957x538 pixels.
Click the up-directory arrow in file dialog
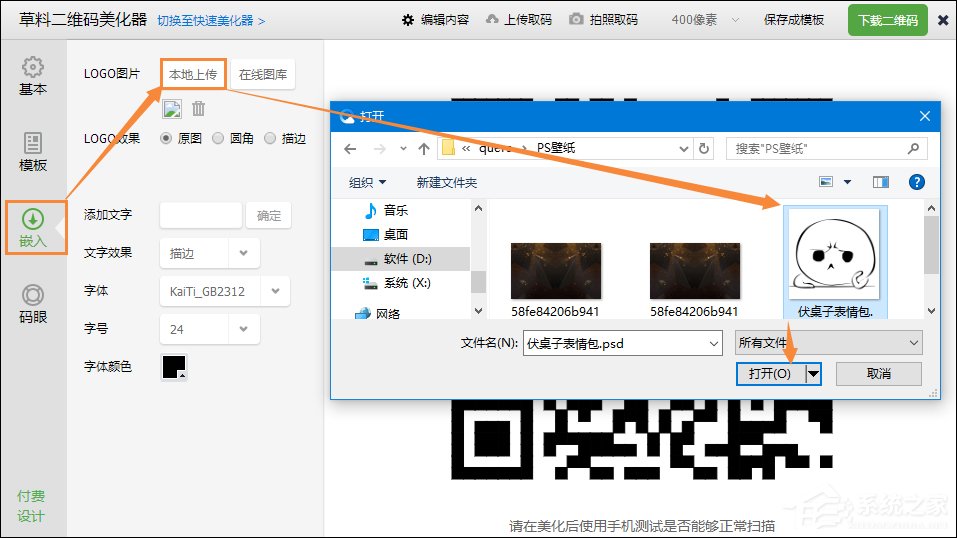pos(424,149)
